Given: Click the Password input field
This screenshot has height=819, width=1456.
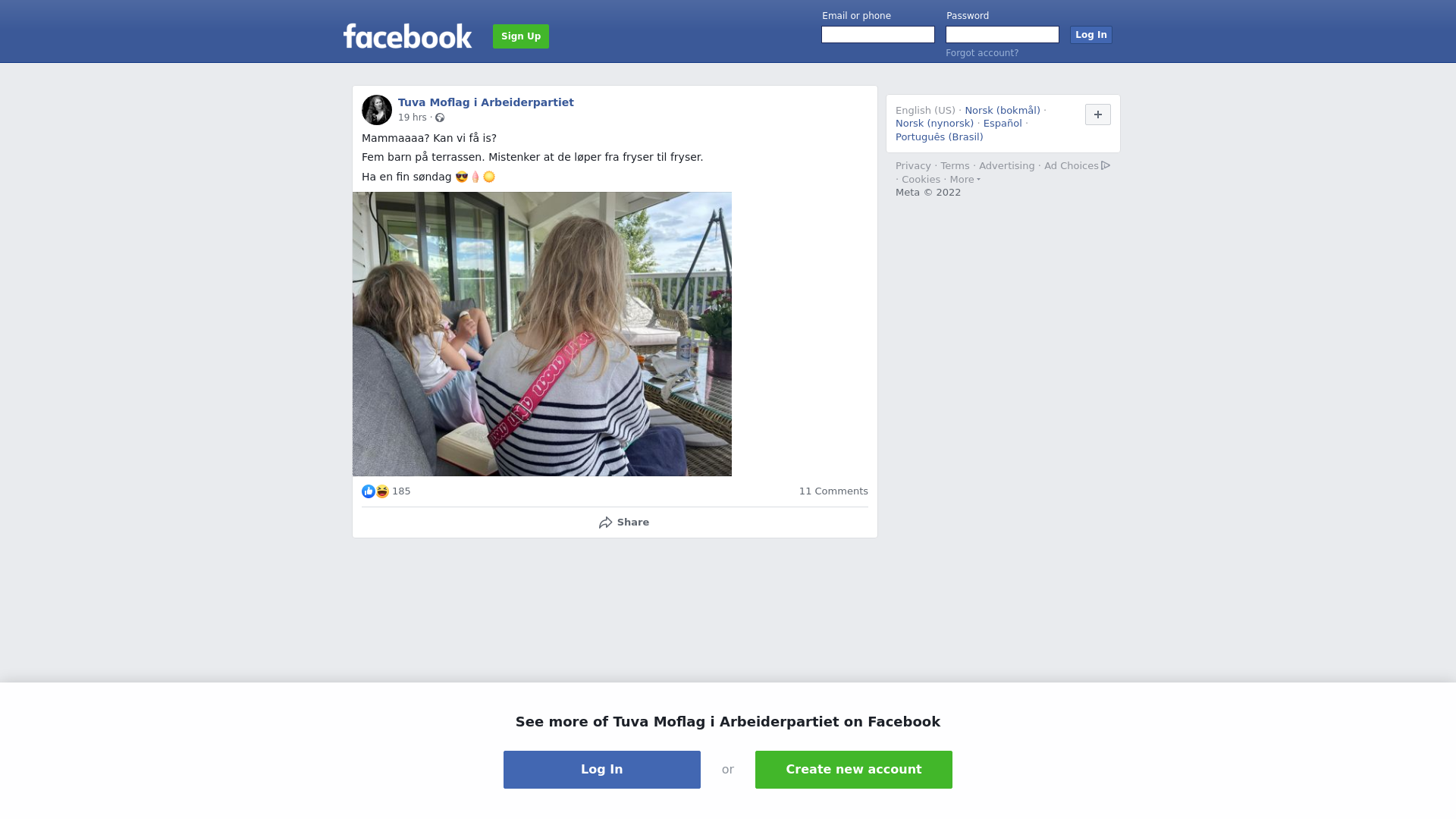Looking at the screenshot, I should [1003, 35].
